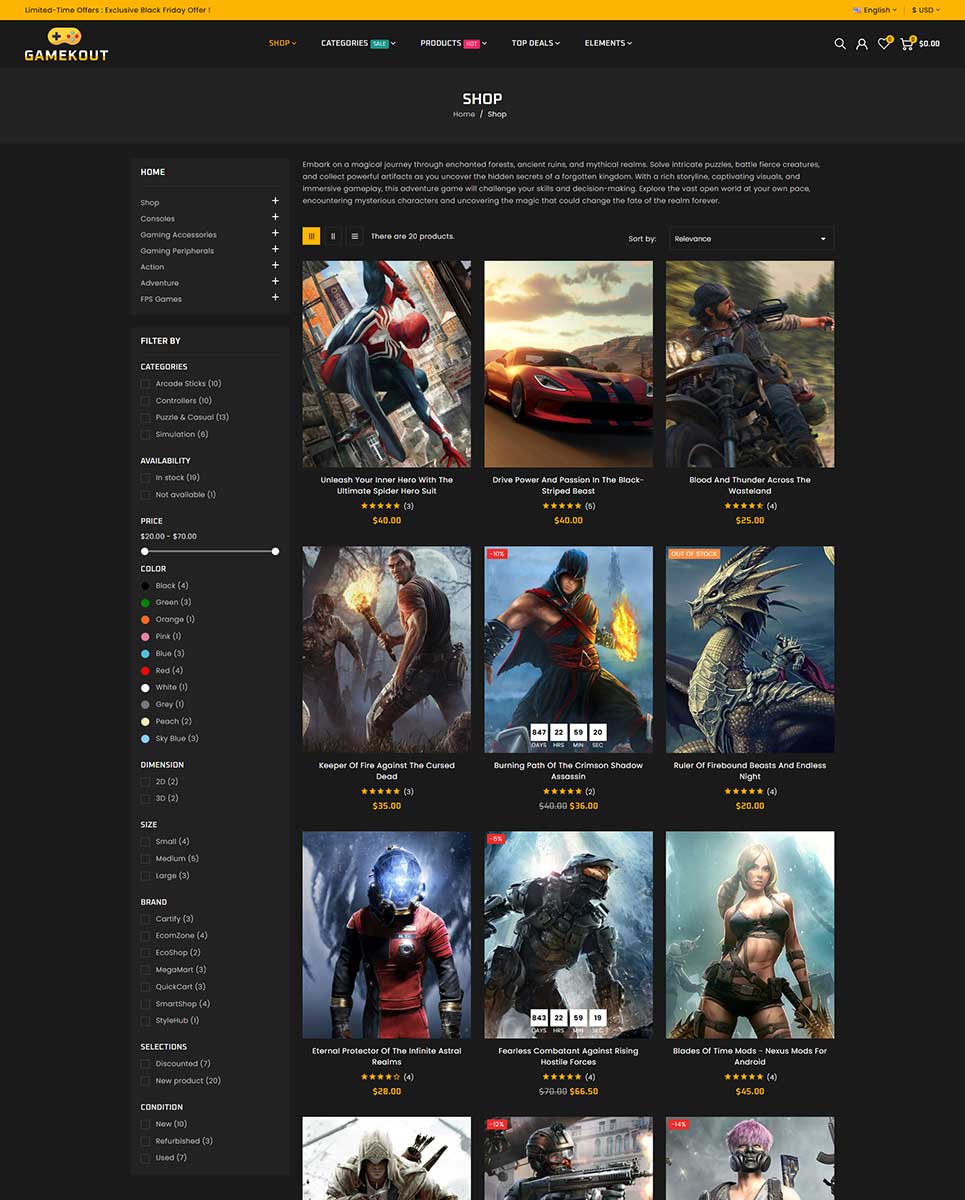The height and width of the screenshot is (1200, 965).
Task: Check the EcomZone brand filter
Action: point(145,936)
